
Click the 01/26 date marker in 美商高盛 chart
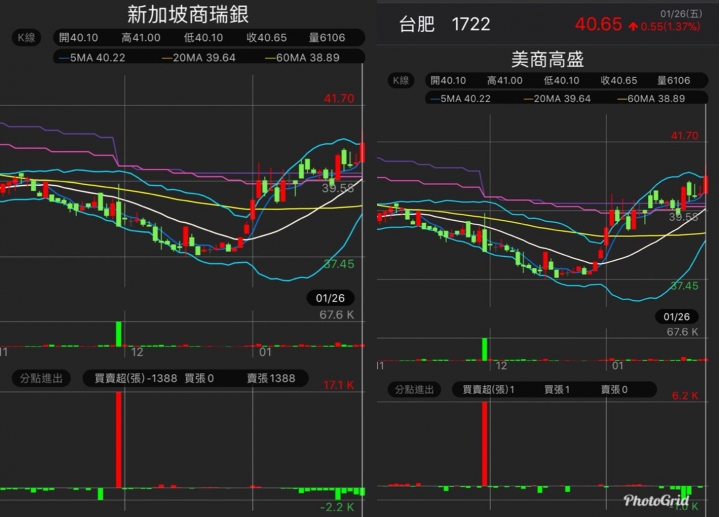click(676, 316)
